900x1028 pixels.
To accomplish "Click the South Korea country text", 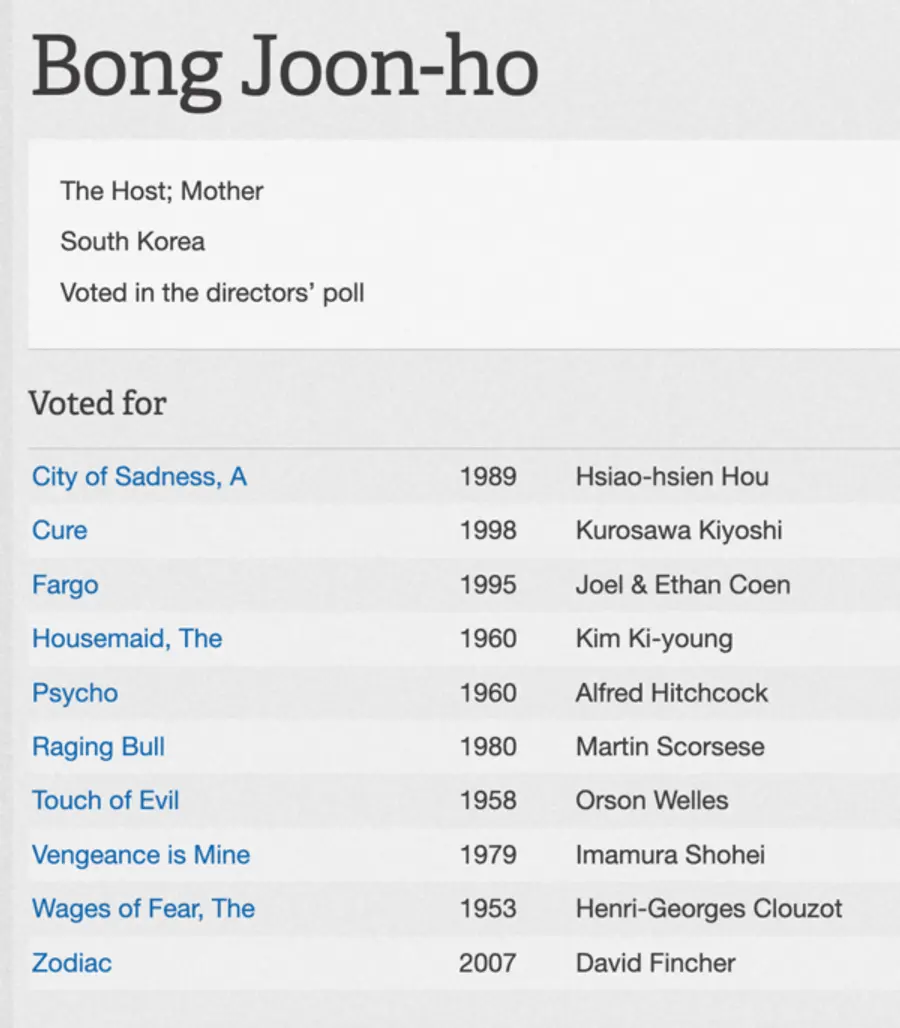I will (132, 241).
